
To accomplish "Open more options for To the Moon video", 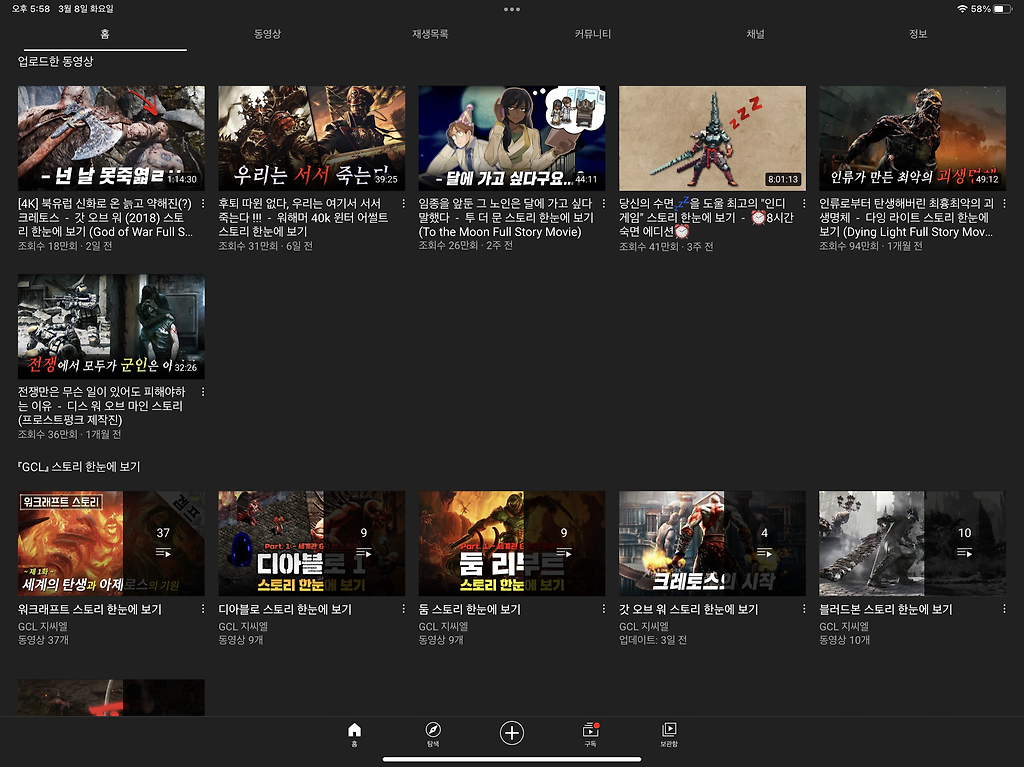I will [603, 203].
